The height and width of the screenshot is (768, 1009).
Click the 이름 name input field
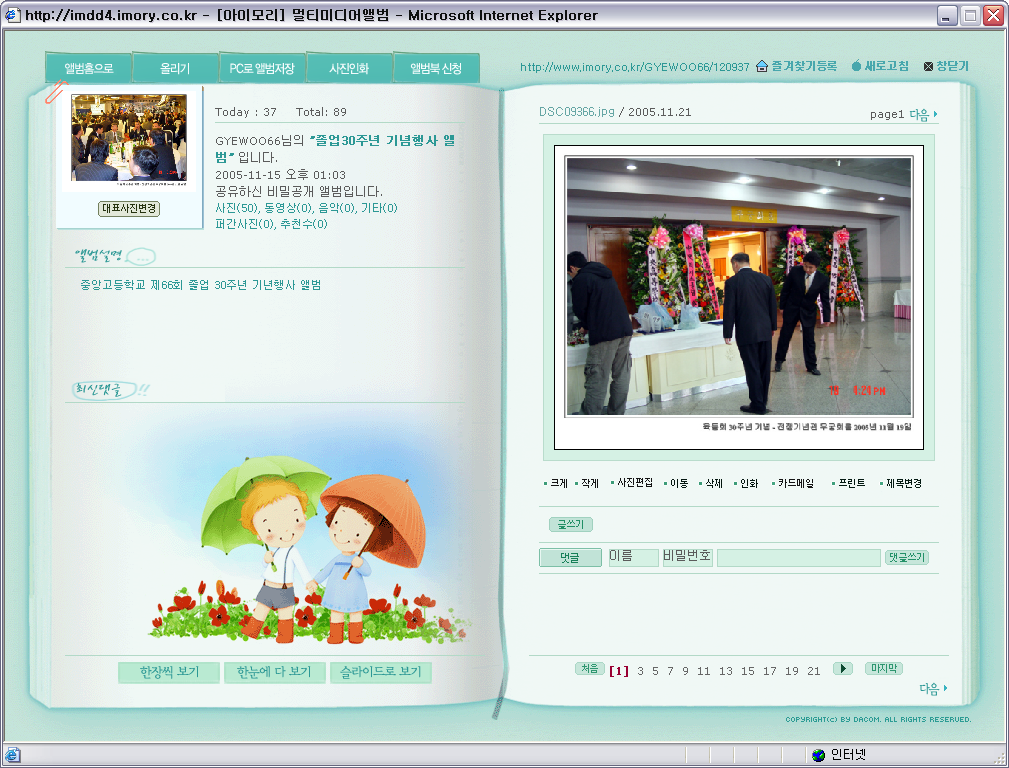(x=633, y=557)
